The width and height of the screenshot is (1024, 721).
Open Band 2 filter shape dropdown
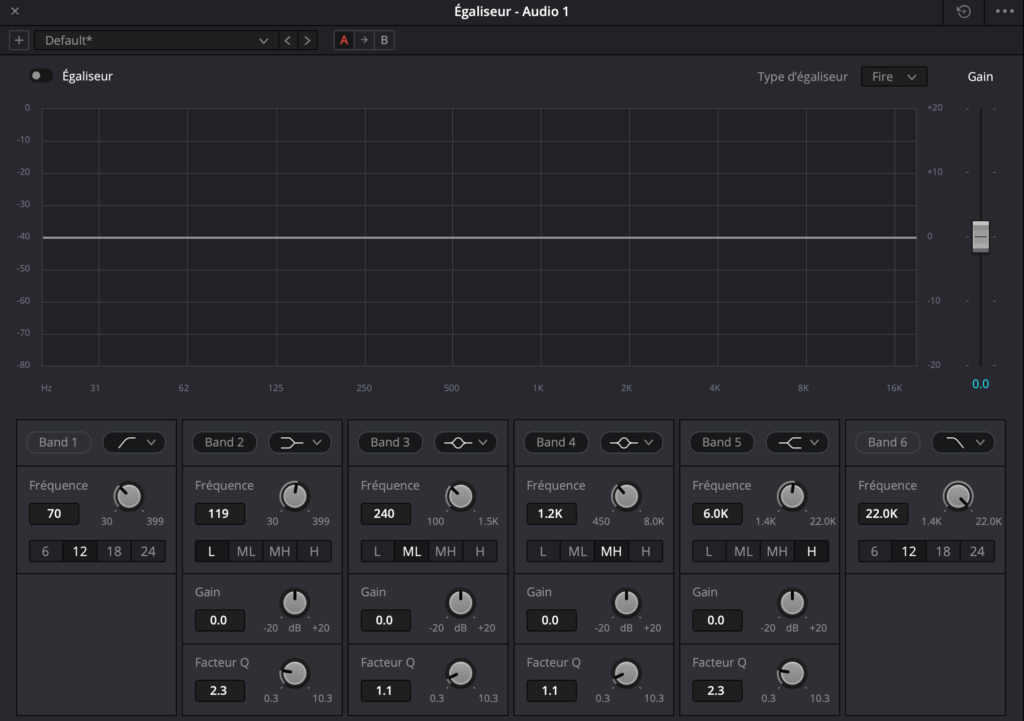300,442
